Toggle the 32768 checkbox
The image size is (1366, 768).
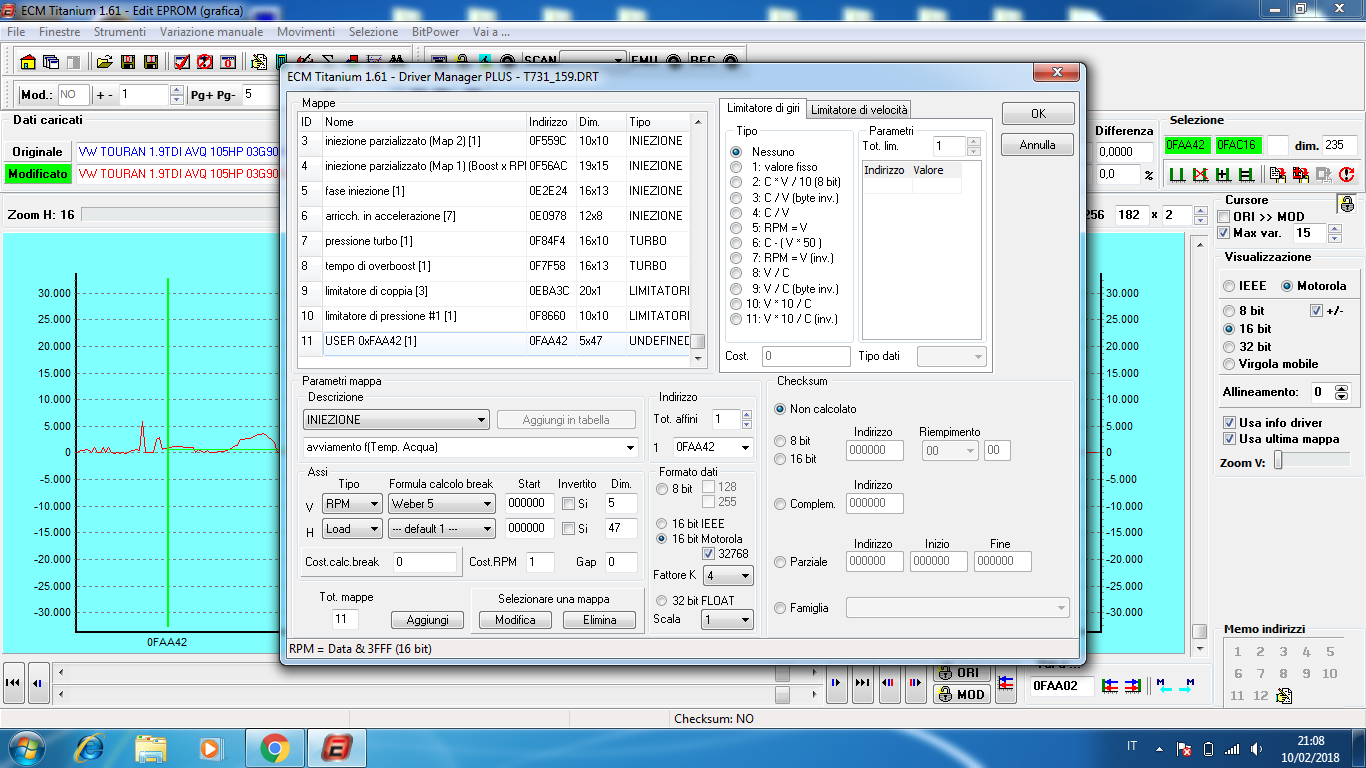pos(709,554)
